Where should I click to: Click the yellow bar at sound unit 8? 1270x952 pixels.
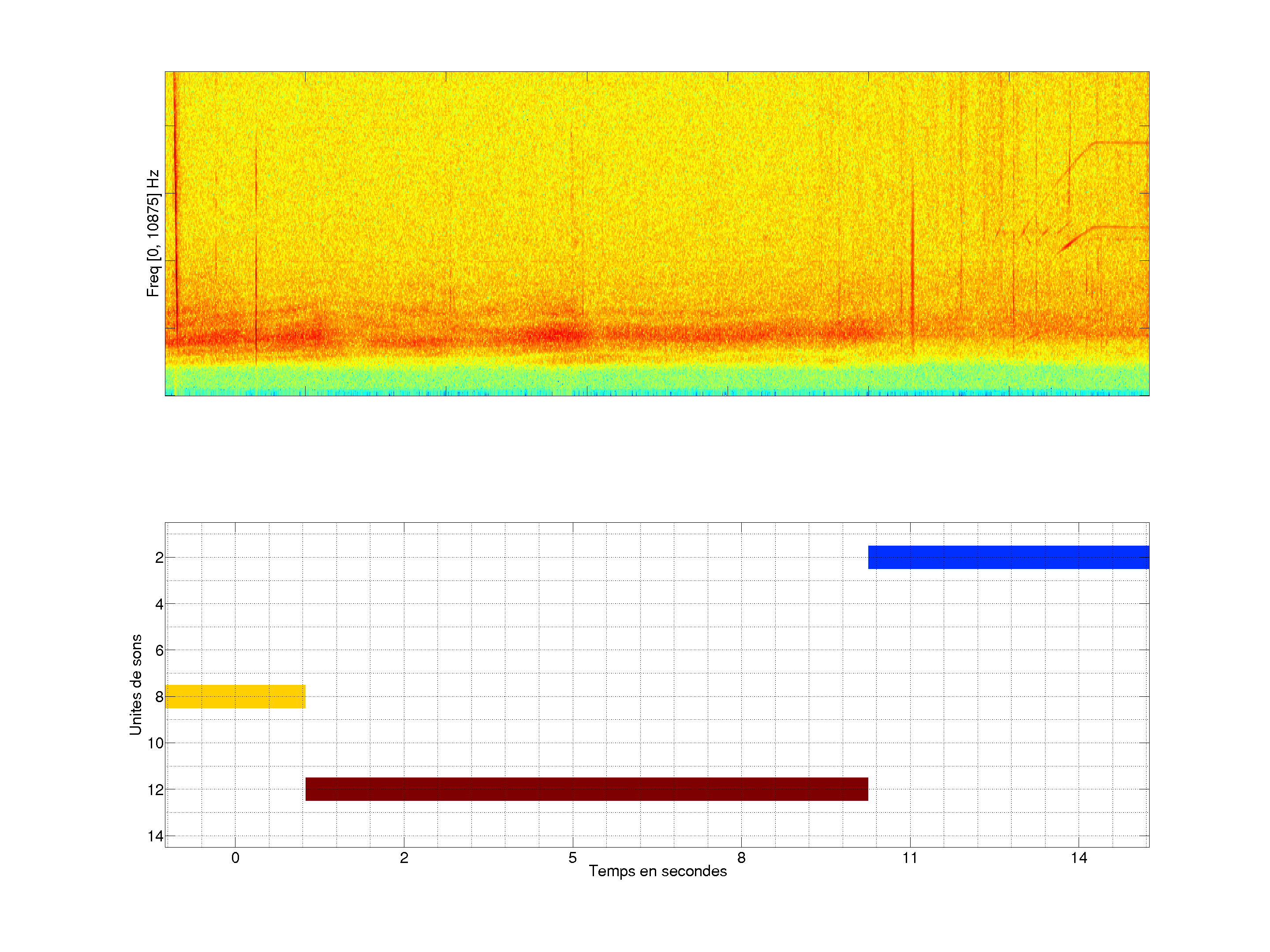point(235,696)
